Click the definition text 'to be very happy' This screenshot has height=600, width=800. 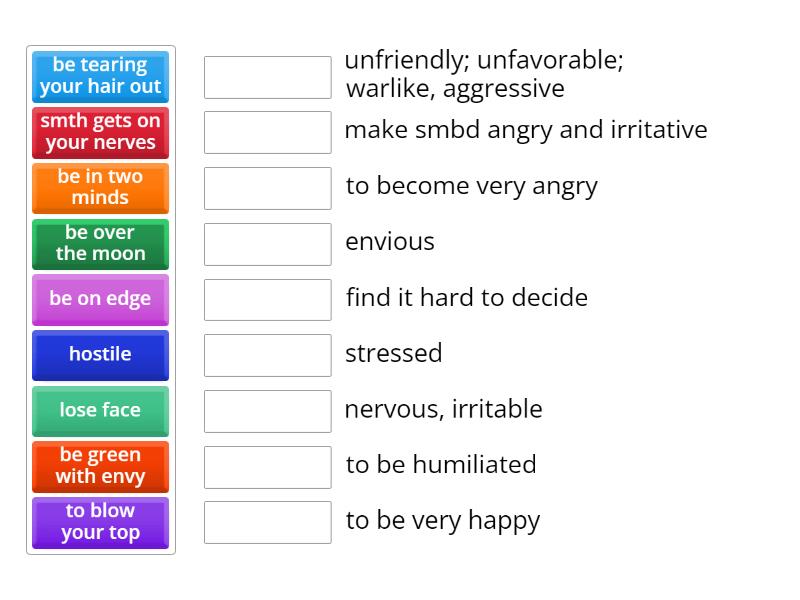[x=443, y=521]
